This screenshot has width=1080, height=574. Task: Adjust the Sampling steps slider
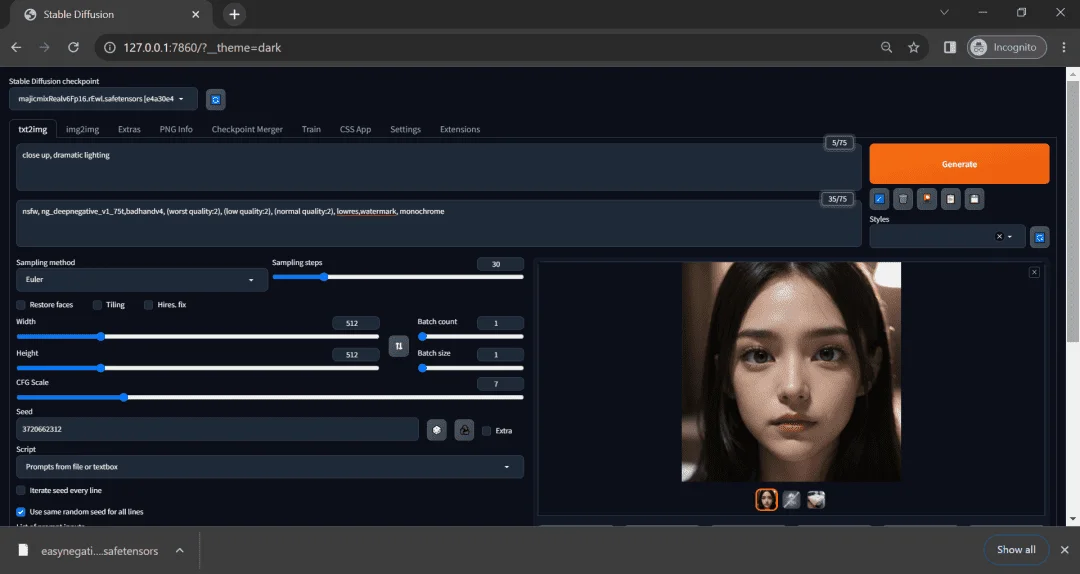pos(398,277)
